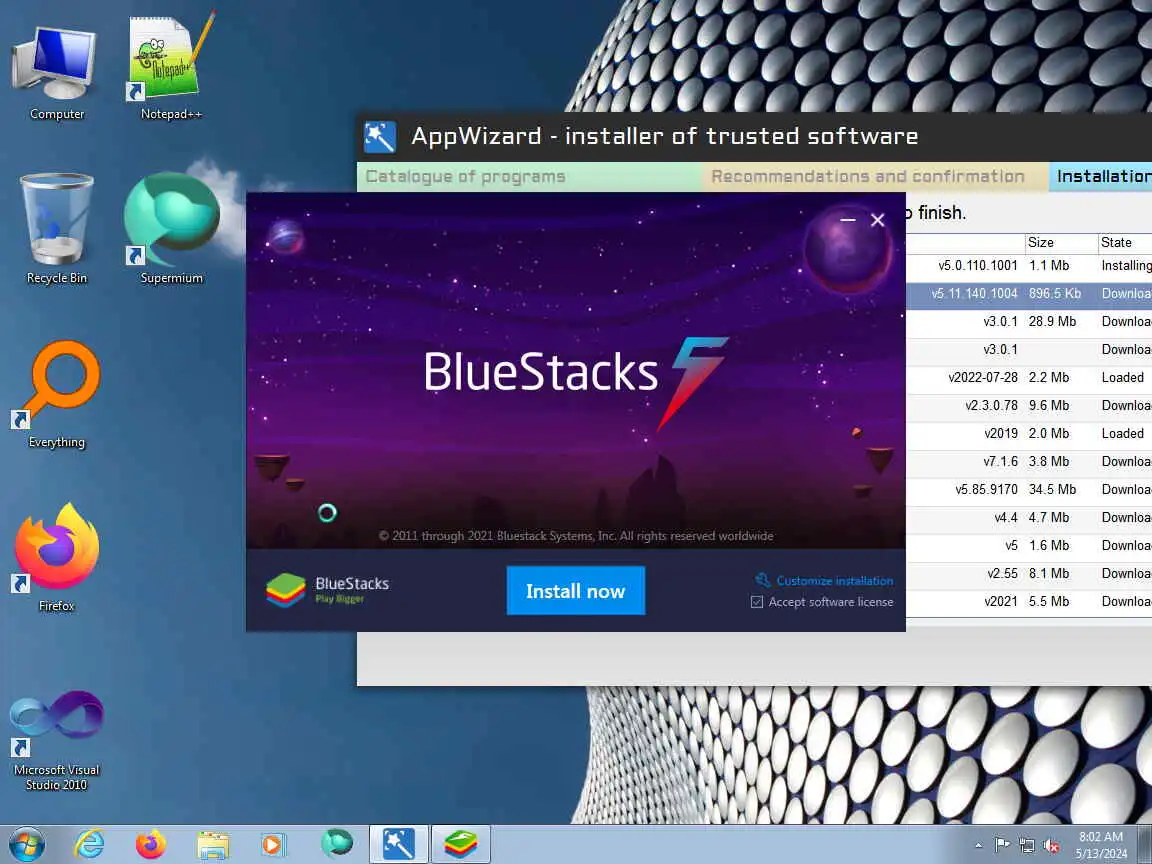The width and height of the screenshot is (1152, 864).
Task: Toggle Accept software license checkbox
Action: (757, 602)
